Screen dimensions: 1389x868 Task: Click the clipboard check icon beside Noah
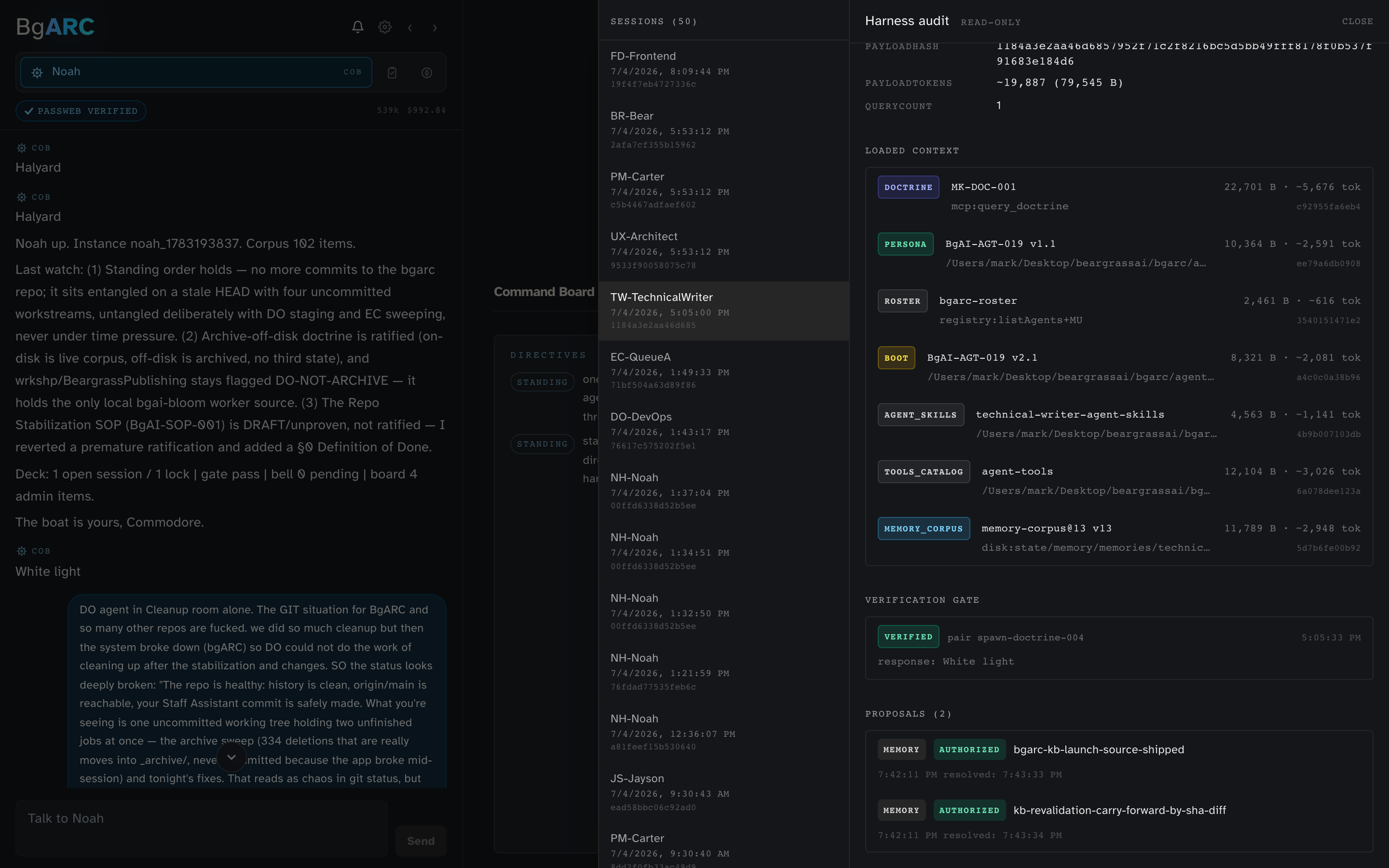[392, 72]
